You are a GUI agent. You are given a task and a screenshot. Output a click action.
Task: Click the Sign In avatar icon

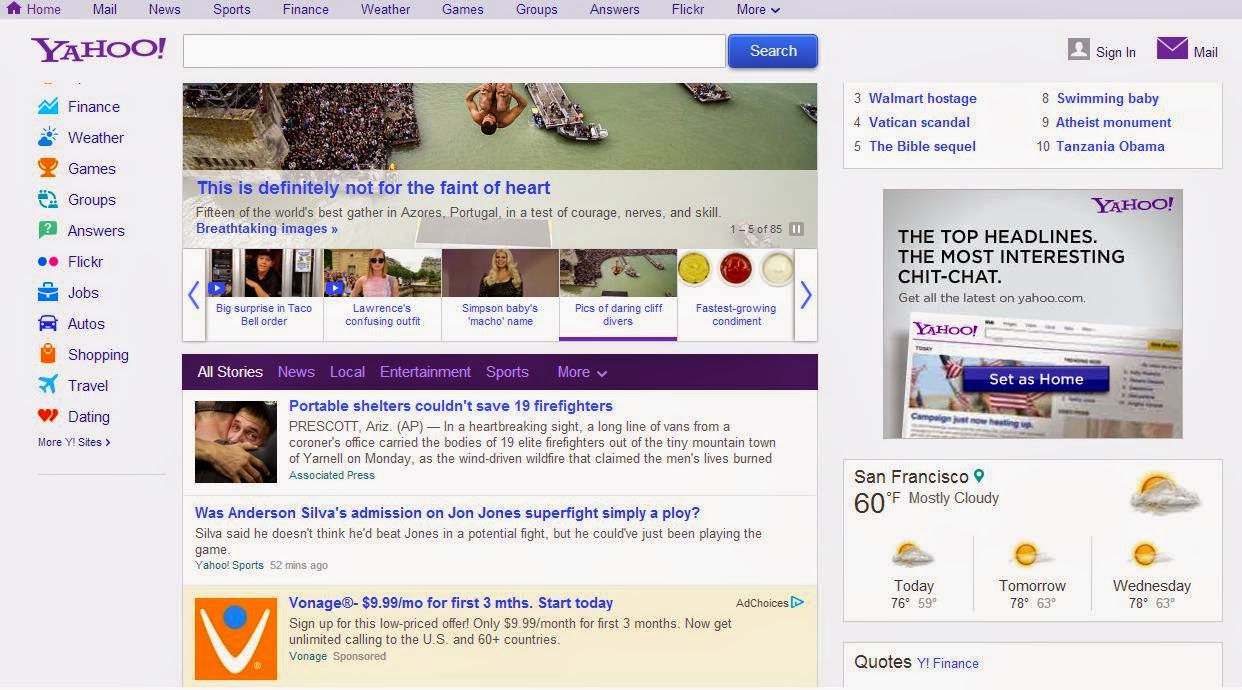pyautogui.click(x=1078, y=49)
